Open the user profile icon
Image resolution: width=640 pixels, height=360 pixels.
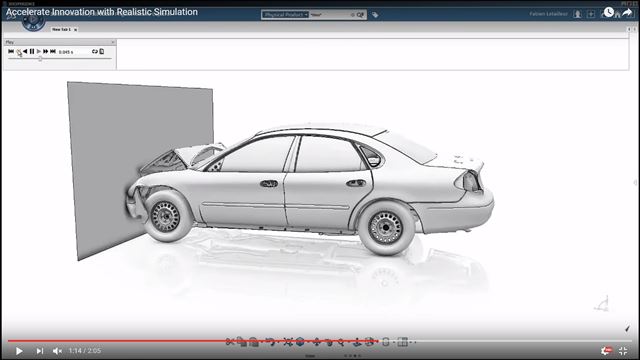[577, 14]
